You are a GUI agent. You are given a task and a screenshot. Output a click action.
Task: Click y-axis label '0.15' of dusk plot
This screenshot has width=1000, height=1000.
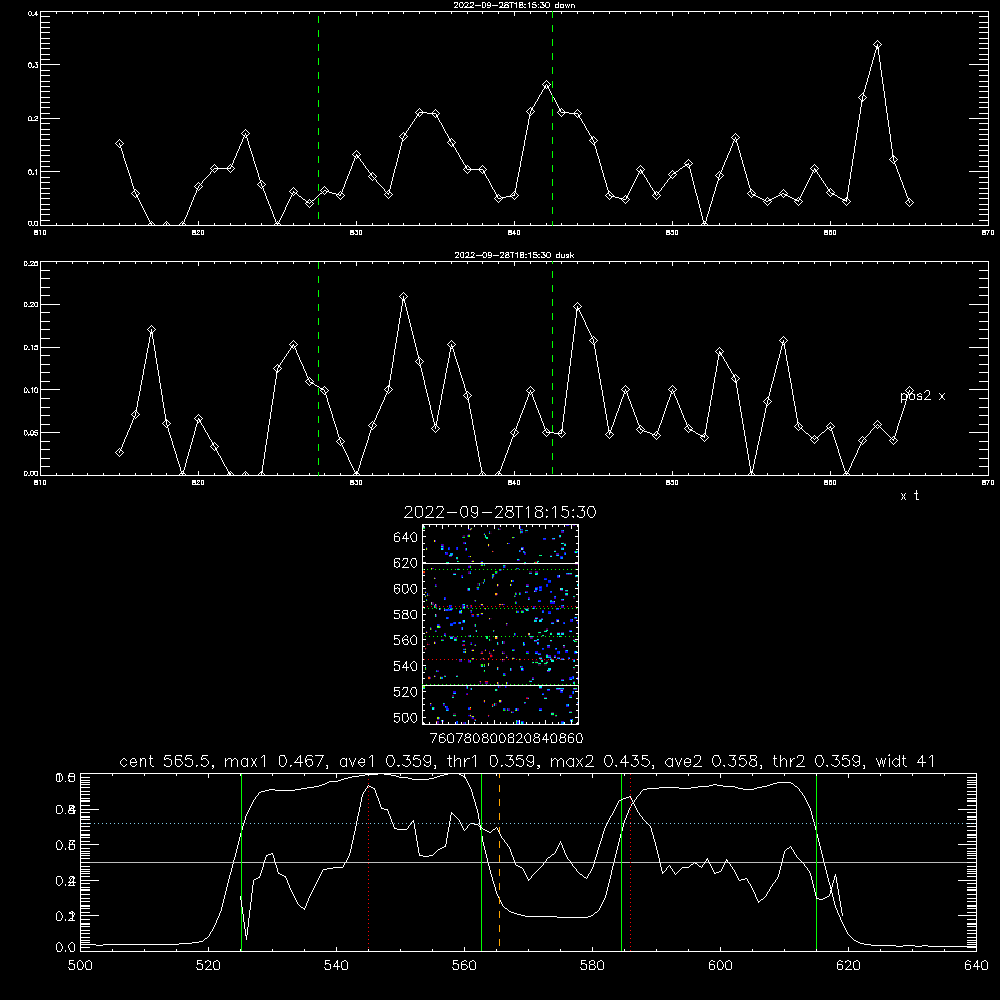point(31,348)
